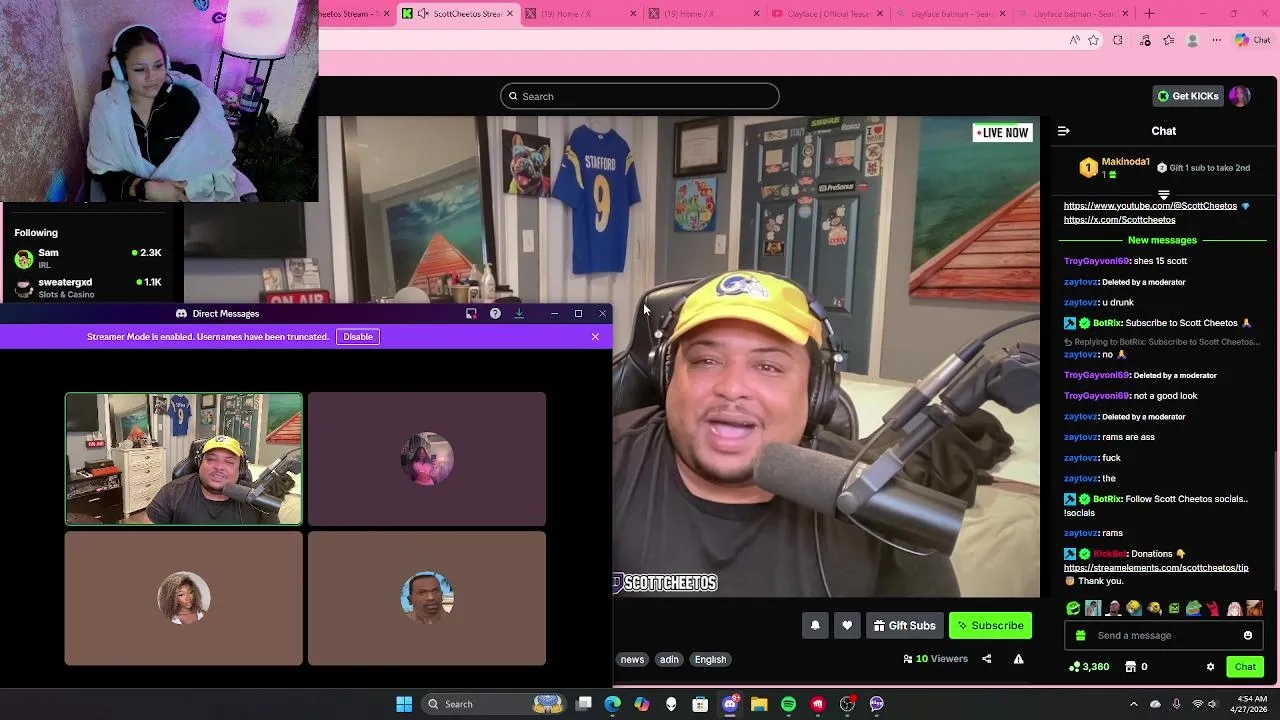1280x720 pixels.
Task: Click the Get KICKs button
Action: (x=1188, y=96)
